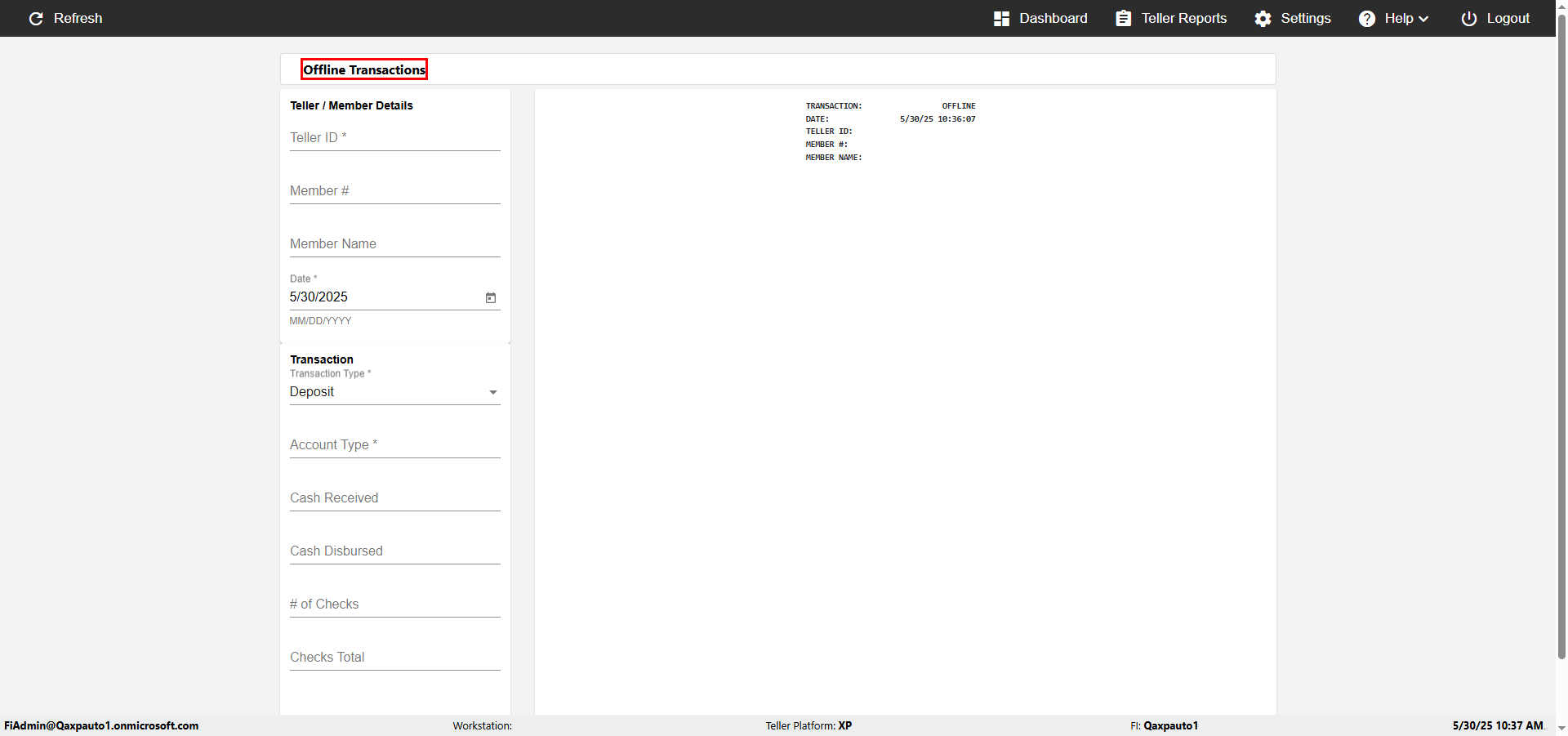Click the receipt MEMBER #: line
This screenshot has height=736, width=1568.
pos(826,145)
